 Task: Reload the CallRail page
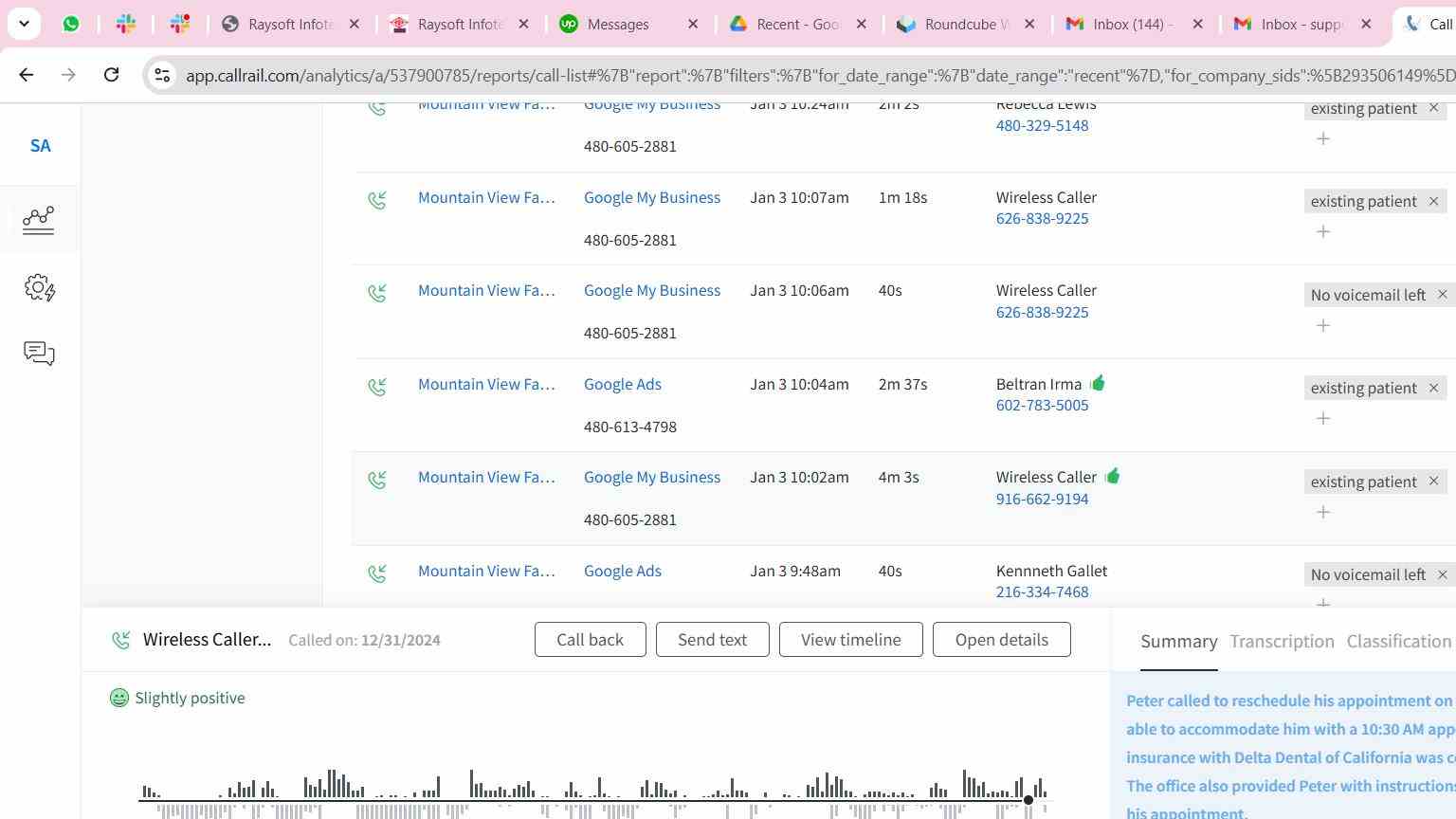(x=111, y=75)
